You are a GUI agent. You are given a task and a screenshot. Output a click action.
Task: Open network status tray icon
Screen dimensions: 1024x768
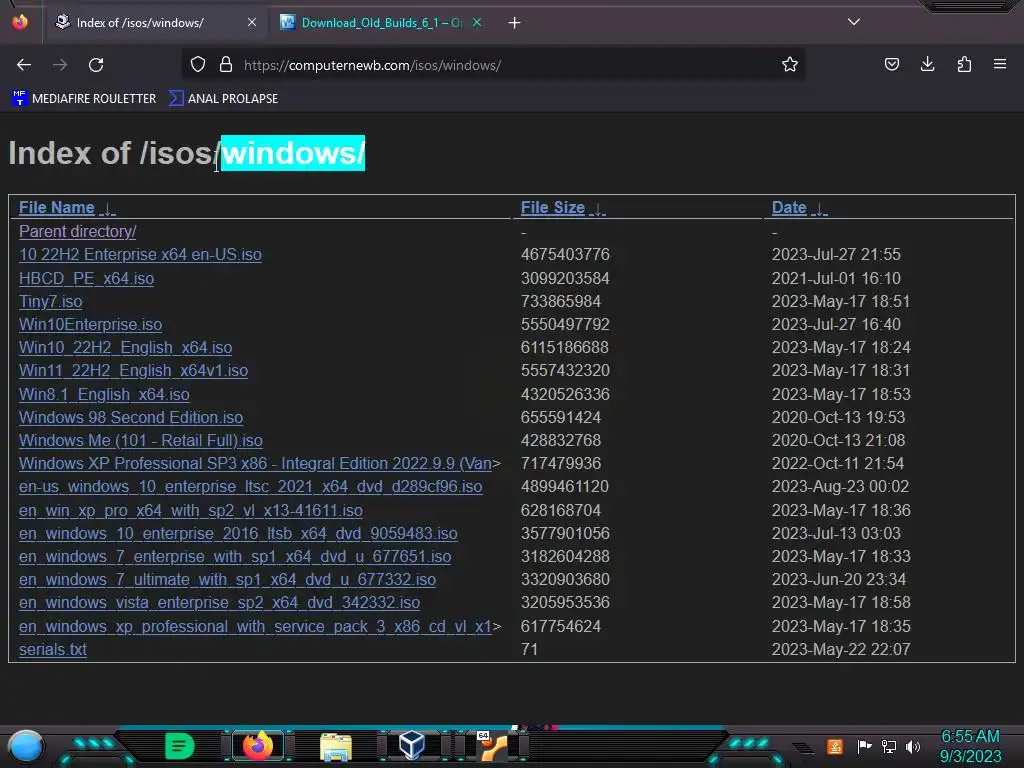889,746
